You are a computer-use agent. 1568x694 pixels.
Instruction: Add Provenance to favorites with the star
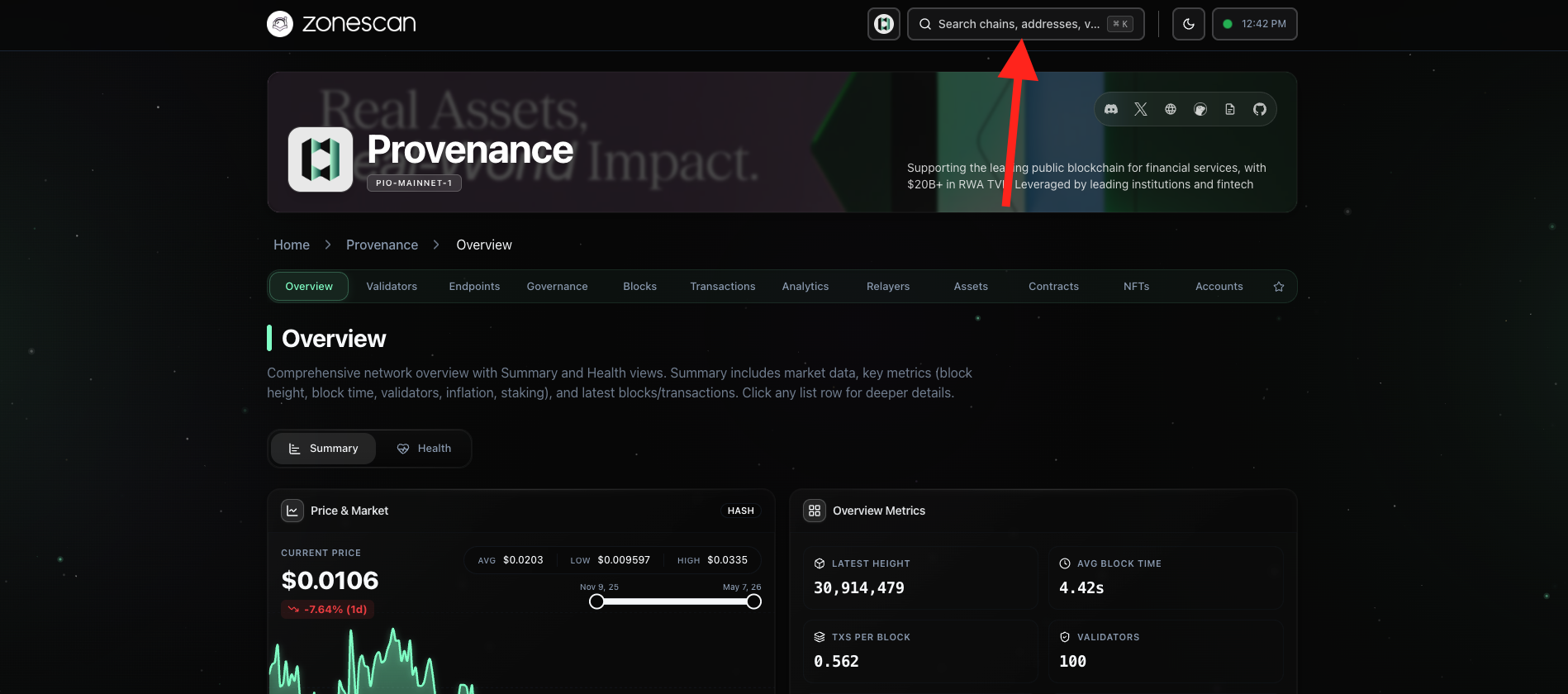1279,287
